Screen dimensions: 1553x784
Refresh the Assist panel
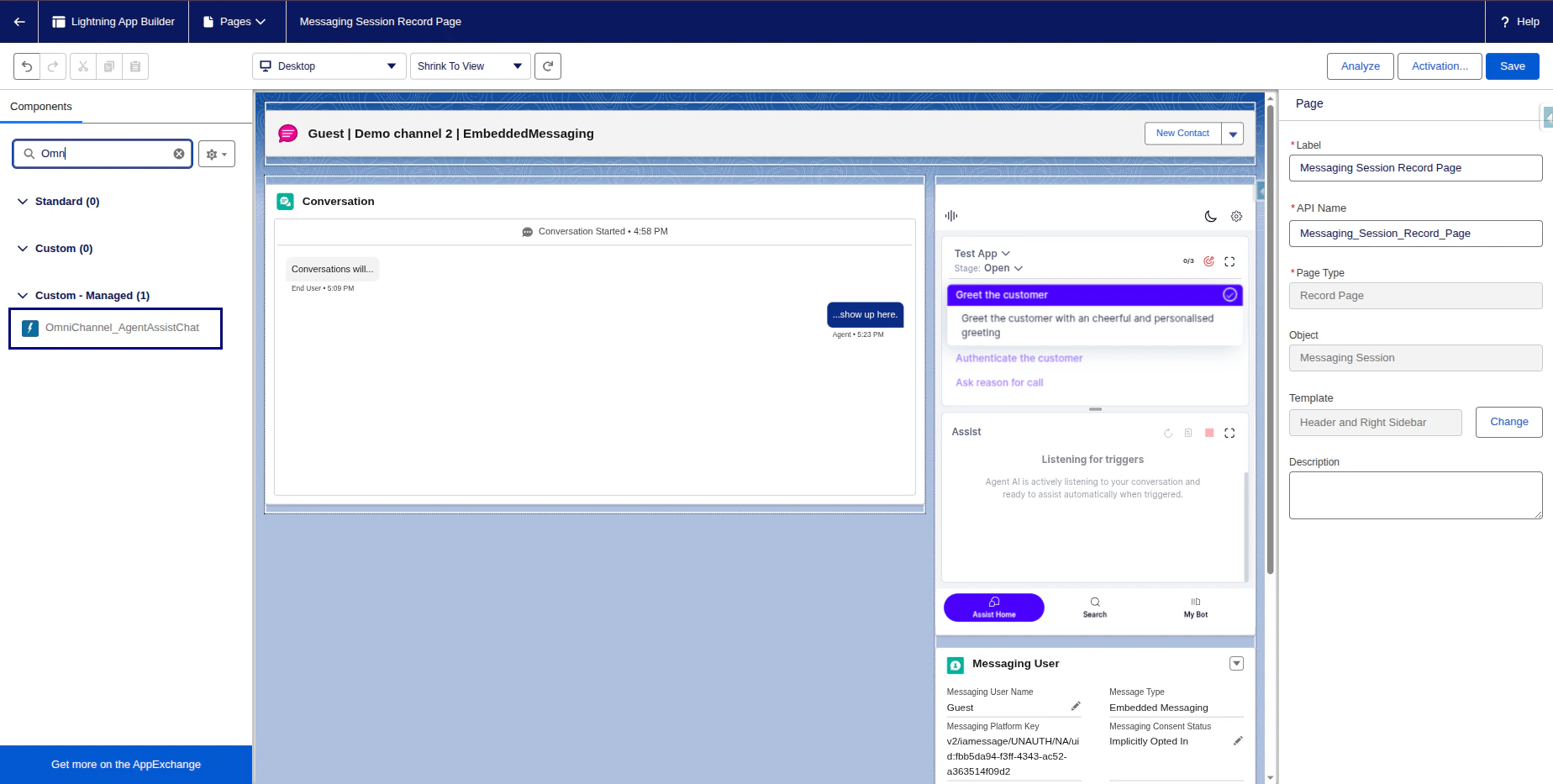click(1167, 433)
